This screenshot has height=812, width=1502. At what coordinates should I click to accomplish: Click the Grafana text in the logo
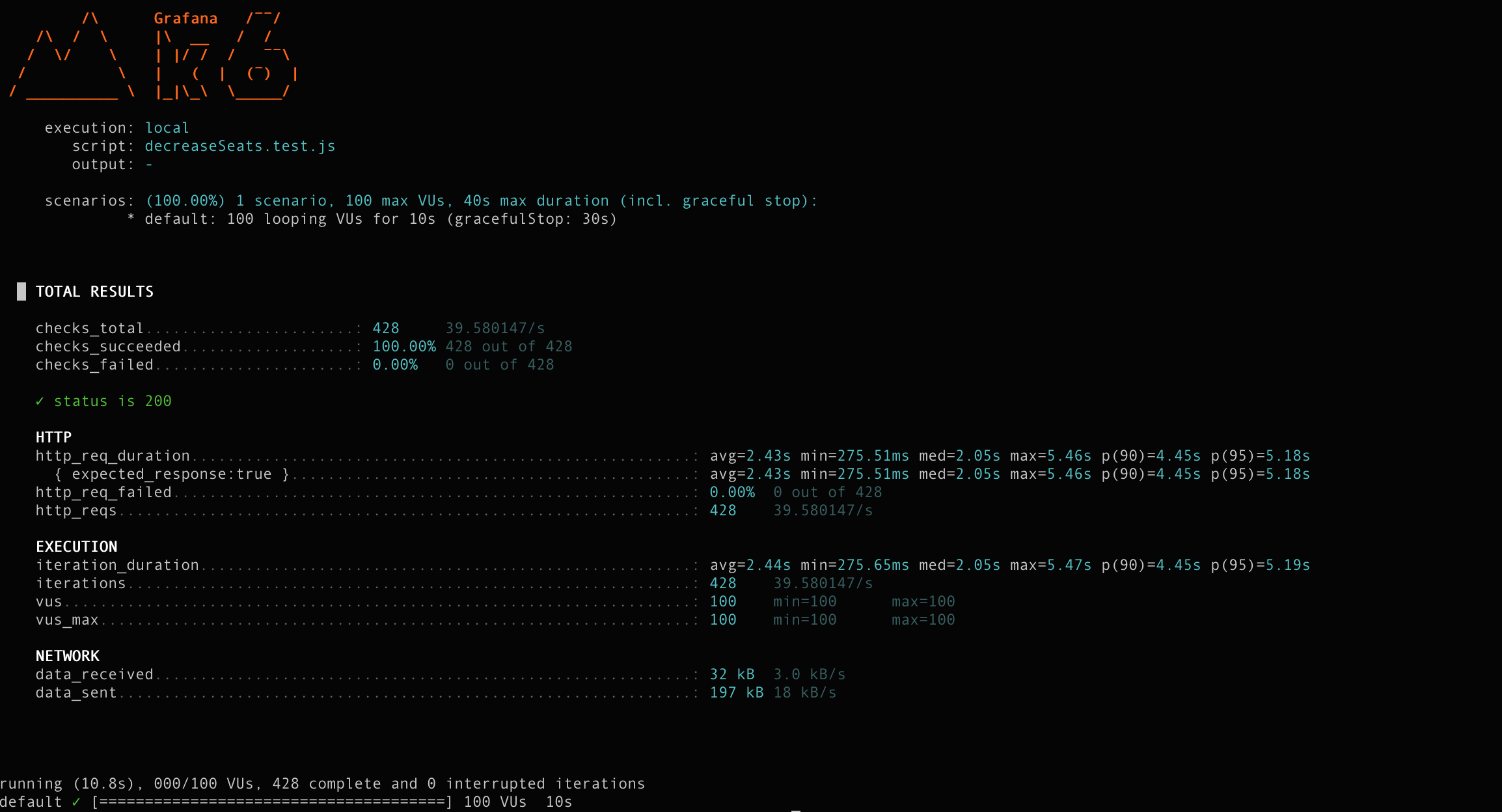coord(185,19)
